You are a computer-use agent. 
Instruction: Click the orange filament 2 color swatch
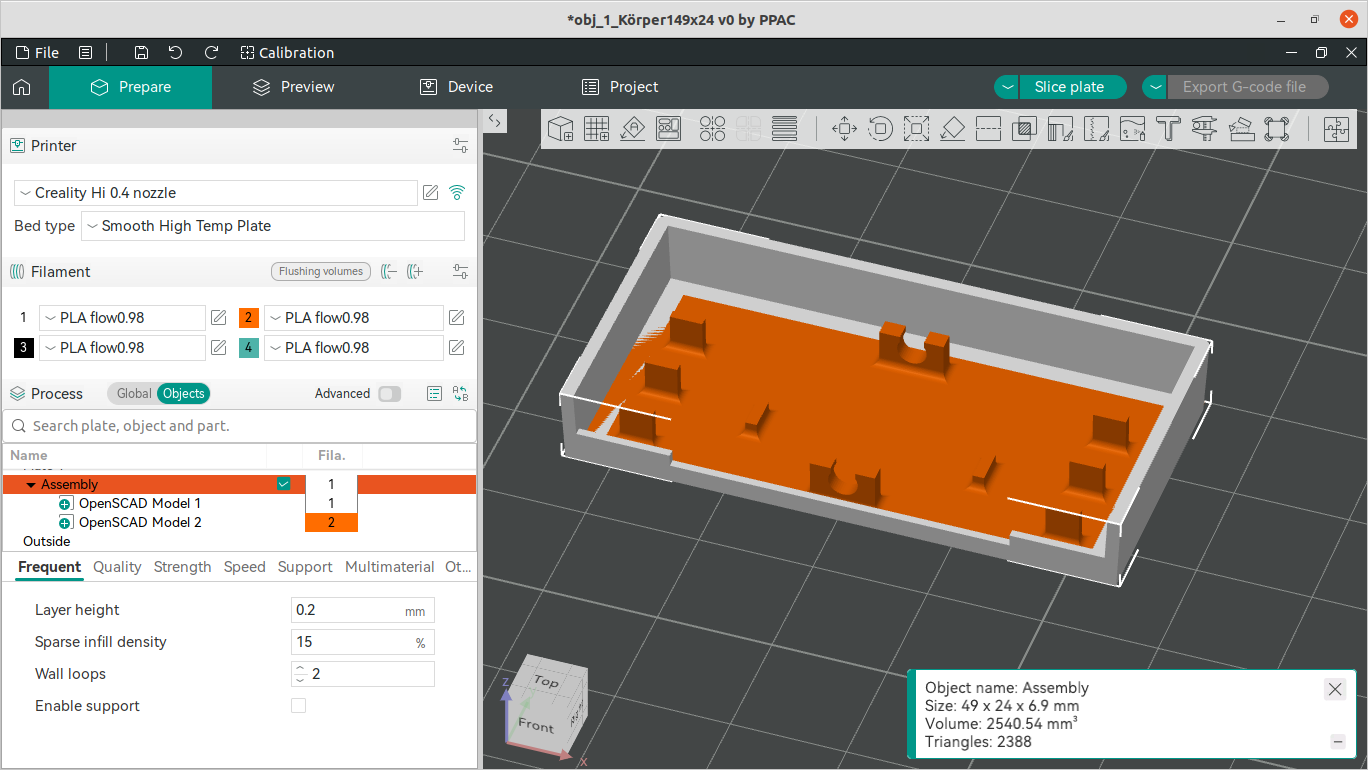pos(249,318)
